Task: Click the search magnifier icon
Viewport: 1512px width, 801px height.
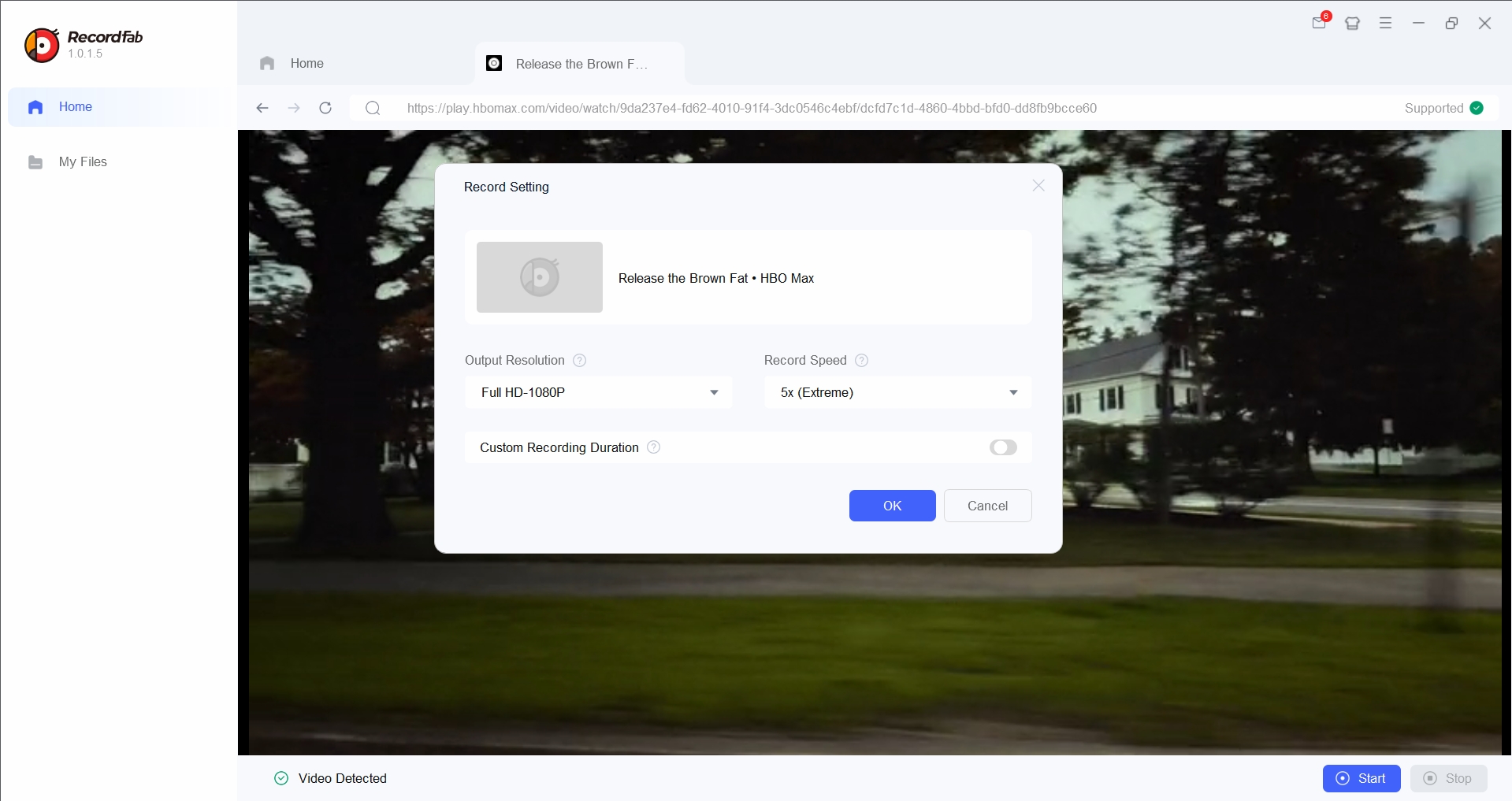Action: 372,108
